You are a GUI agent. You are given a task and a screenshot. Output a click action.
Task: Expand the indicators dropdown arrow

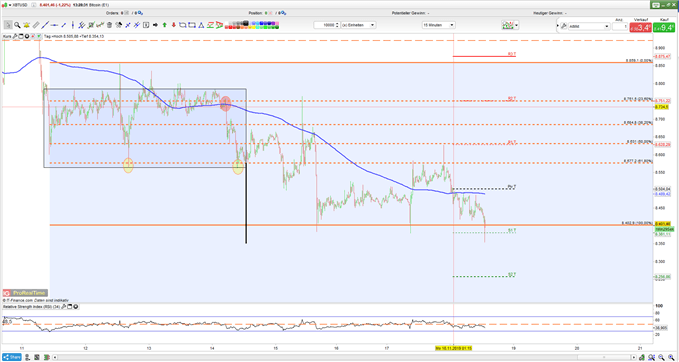click(x=517, y=25)
